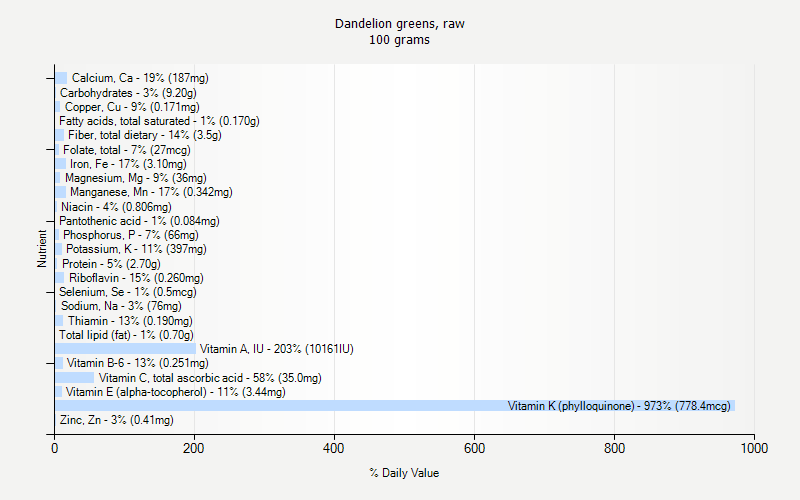800x500 pixels.
Task: Select 'Vitamin B-6 - 13% (0.251mg)' label
Action: (x=138, y=363)
